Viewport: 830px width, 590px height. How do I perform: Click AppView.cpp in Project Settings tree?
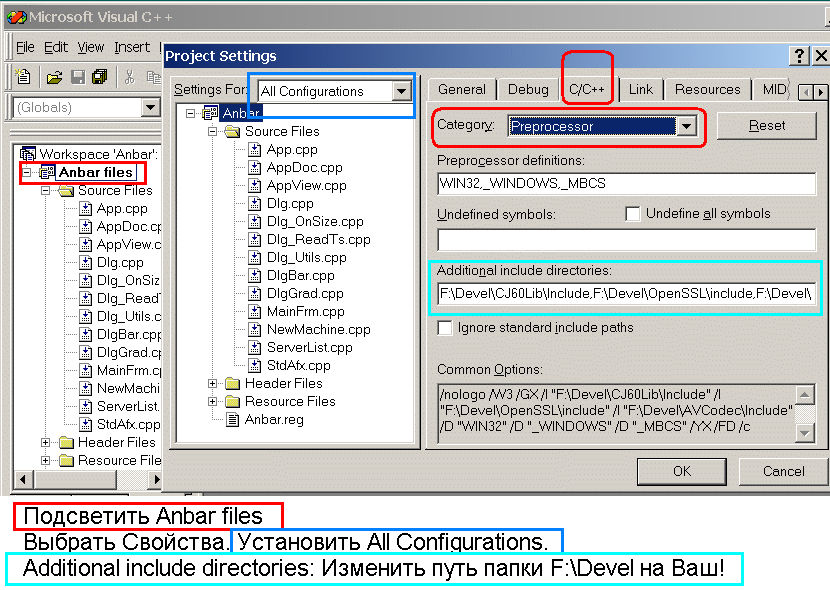(x=306, y=185)
